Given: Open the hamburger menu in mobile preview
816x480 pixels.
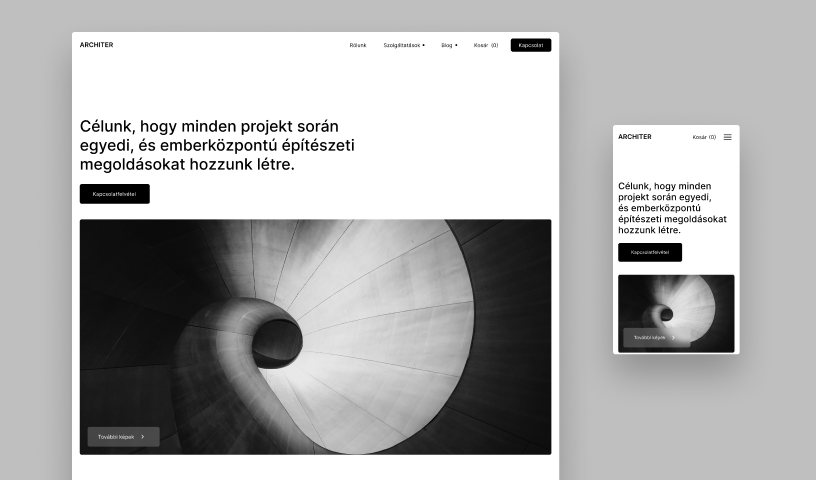Looking at the screenshot, I should click(x=727, y=137).
